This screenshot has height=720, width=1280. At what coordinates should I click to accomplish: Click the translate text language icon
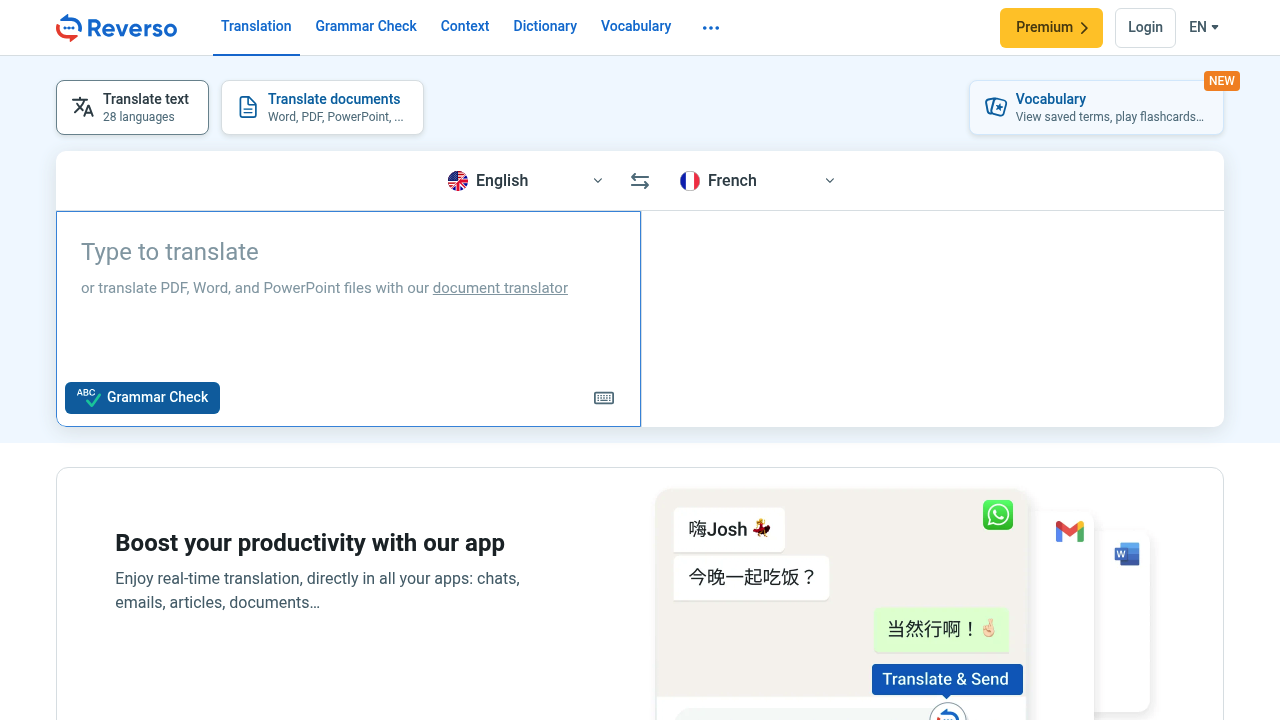click(x=83, y=107)
